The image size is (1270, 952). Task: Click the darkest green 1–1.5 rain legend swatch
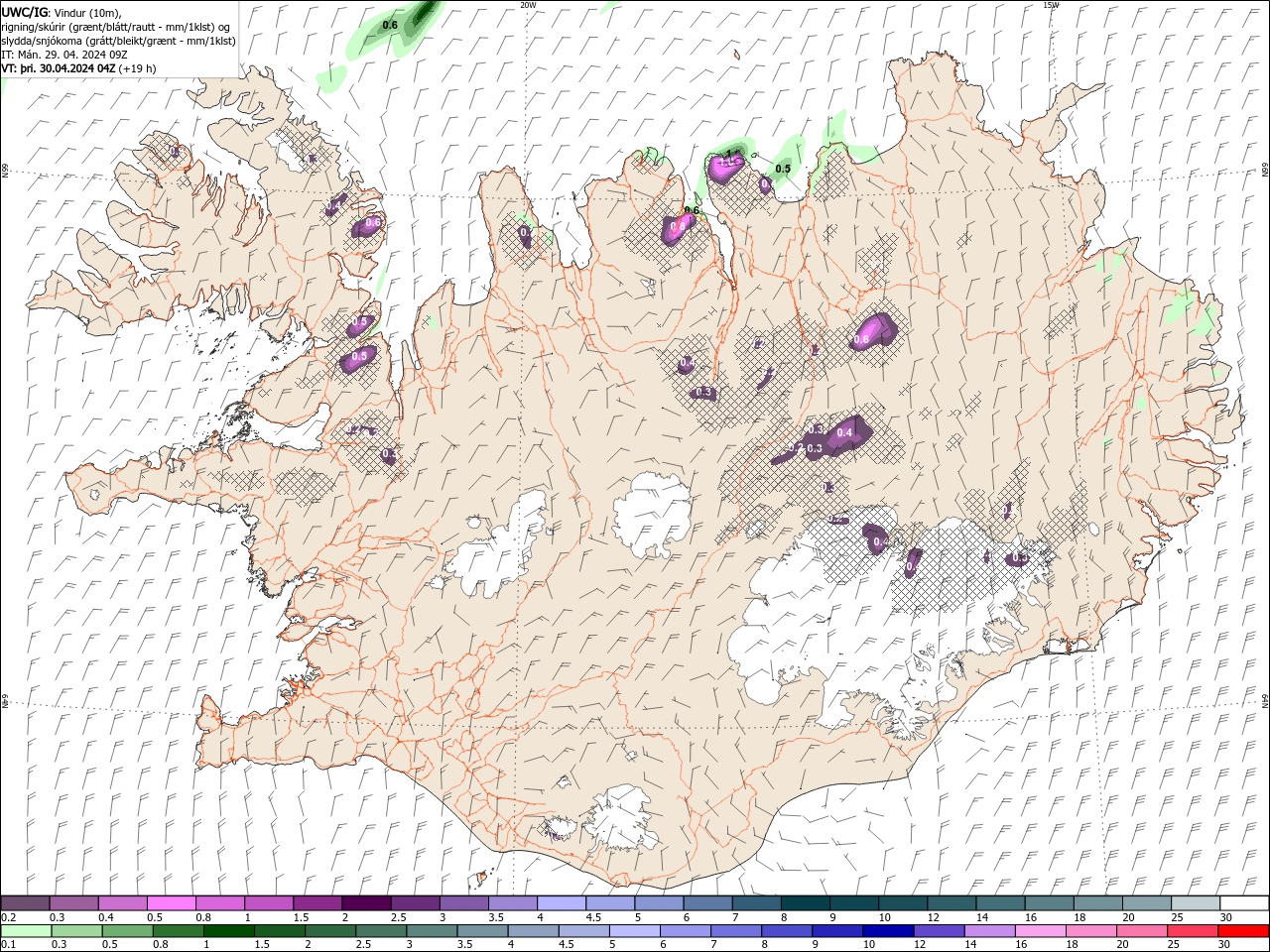[x=228, y=931]
